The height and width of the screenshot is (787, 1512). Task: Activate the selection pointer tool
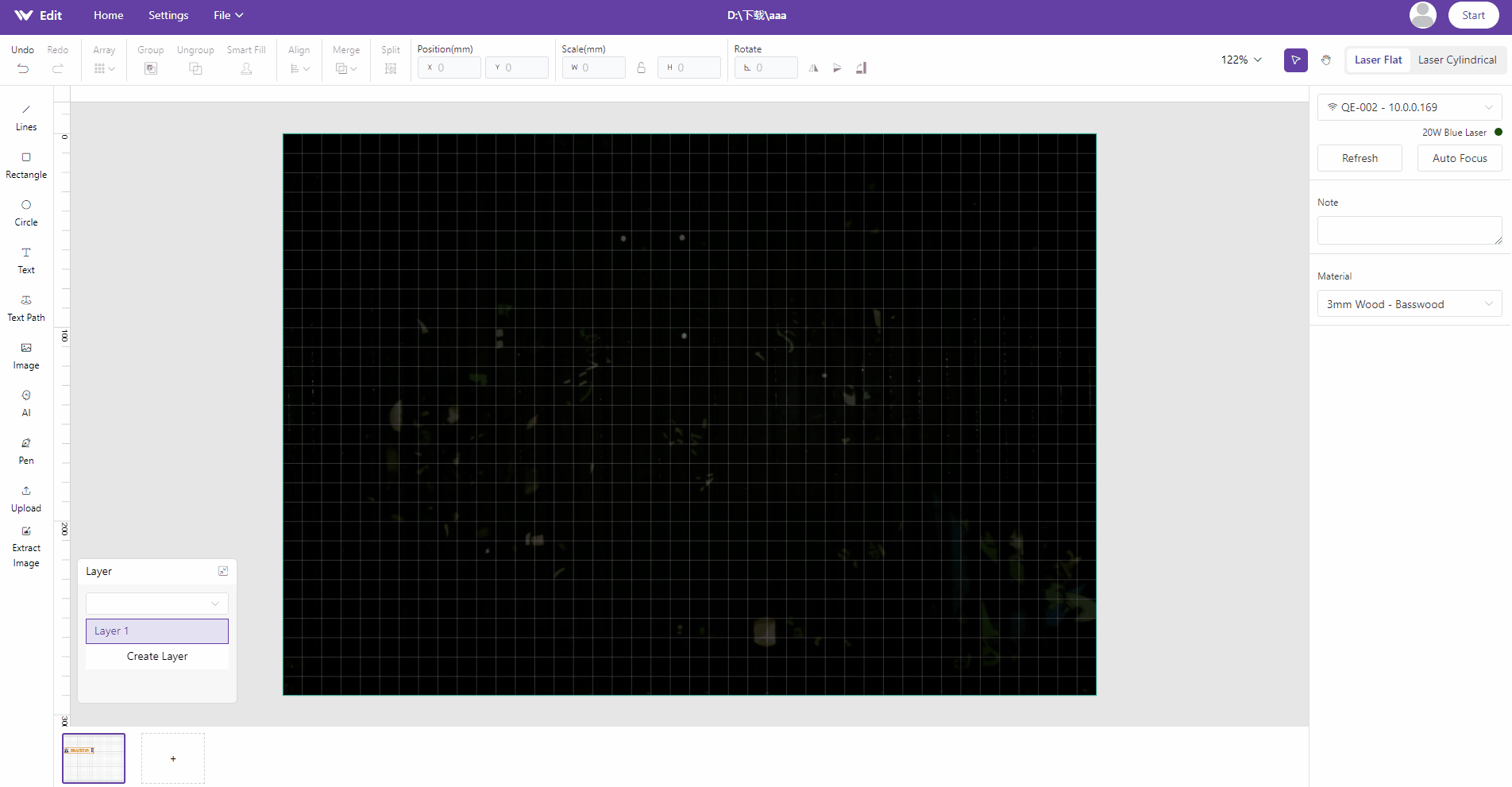(x=1296, y=60)
